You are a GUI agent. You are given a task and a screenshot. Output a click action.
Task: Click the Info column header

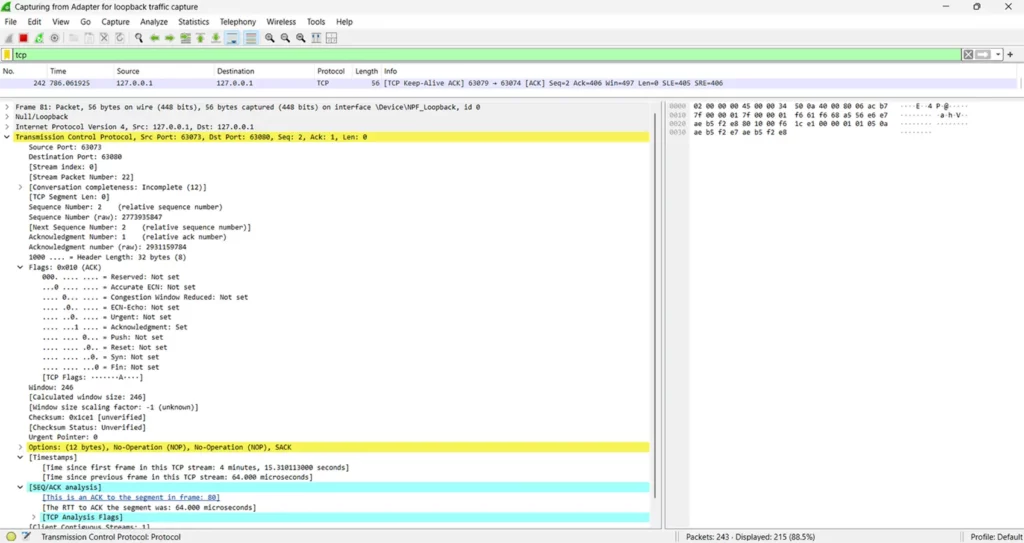point(391,71)
